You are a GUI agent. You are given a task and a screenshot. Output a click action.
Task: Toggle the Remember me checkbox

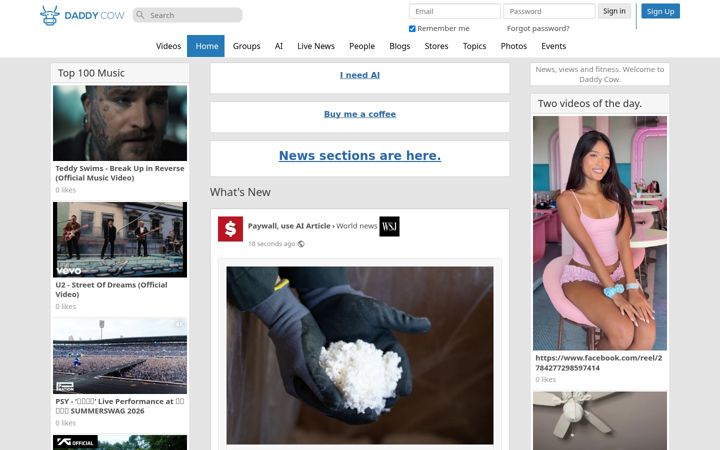click(x=412, y=28)
